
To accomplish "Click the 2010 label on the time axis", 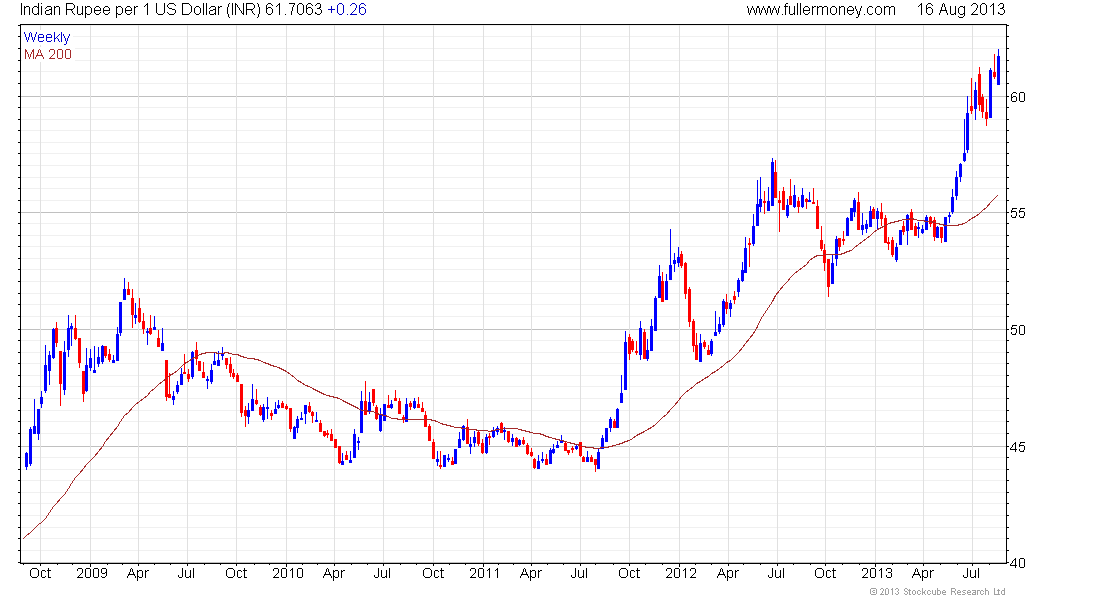I will click(x=288, y=573).
